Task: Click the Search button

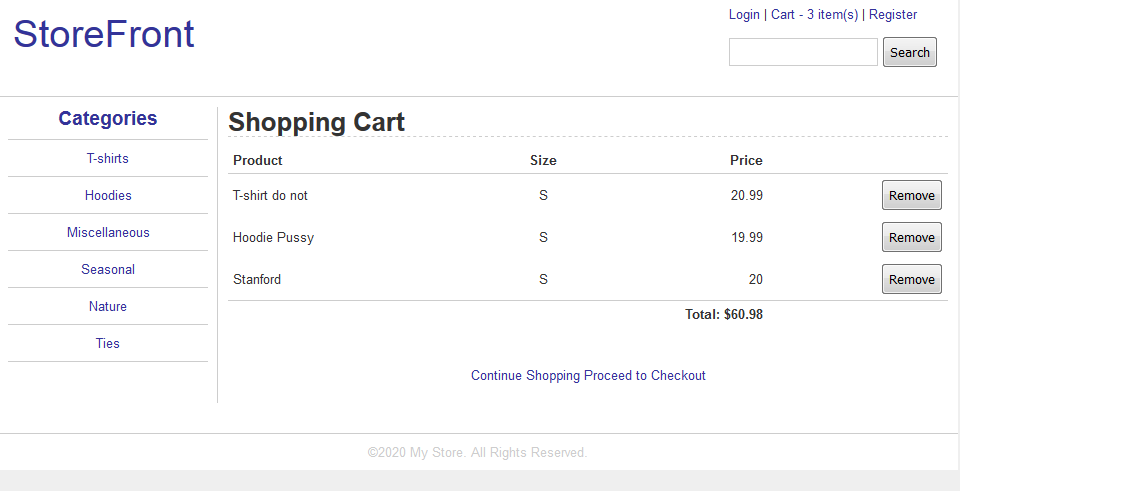Action: tap(910, 52)
